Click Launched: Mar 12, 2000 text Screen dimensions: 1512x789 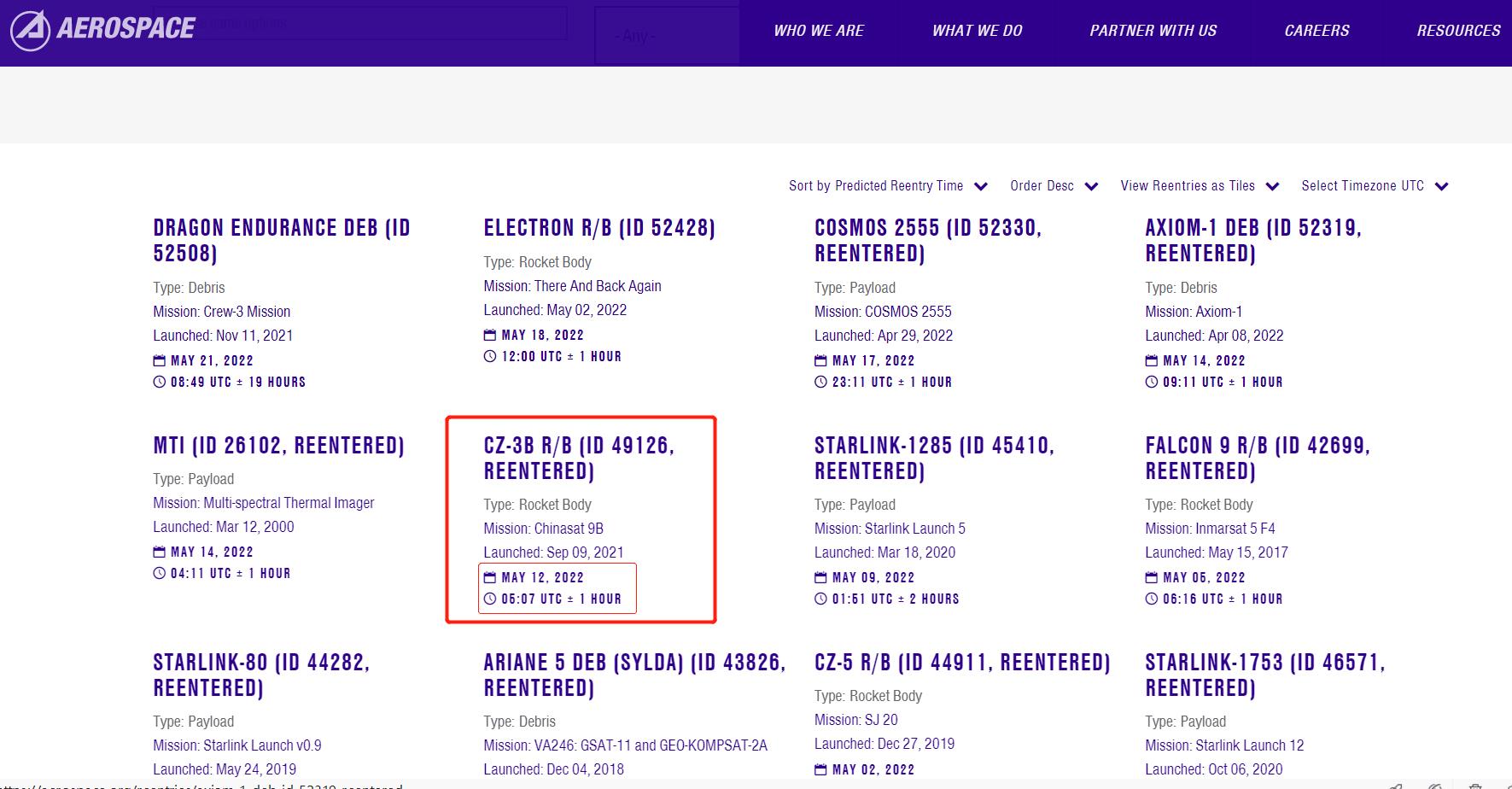[x=224, y=527]
